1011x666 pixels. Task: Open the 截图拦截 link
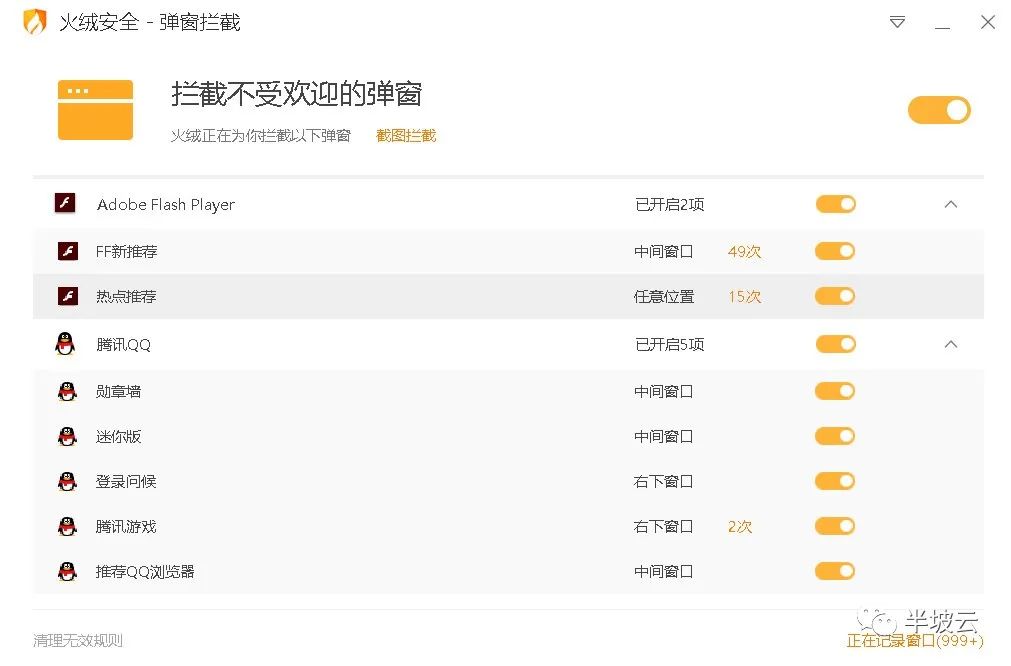coord(406,135)
